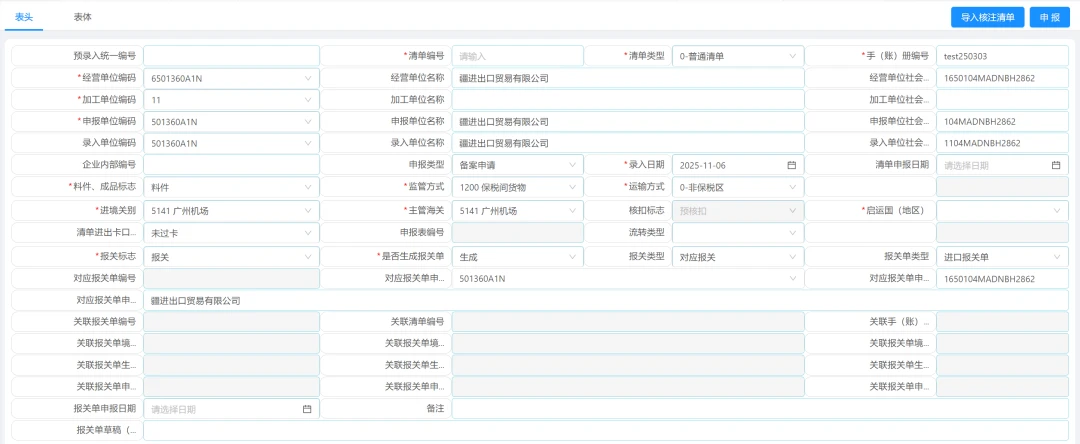
Task: Open calendar icon in 录入日期 field
Action: 792,165
